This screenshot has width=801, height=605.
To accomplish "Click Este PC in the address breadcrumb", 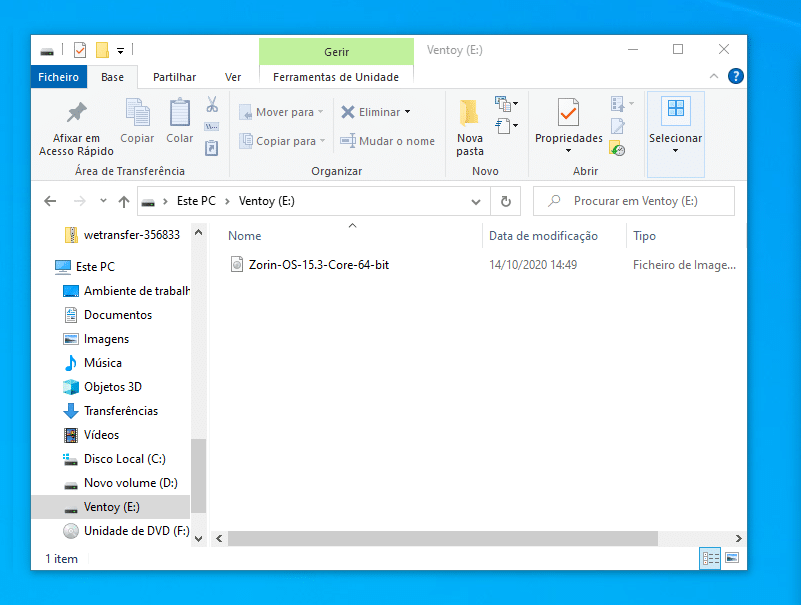I will coord(196,201).
